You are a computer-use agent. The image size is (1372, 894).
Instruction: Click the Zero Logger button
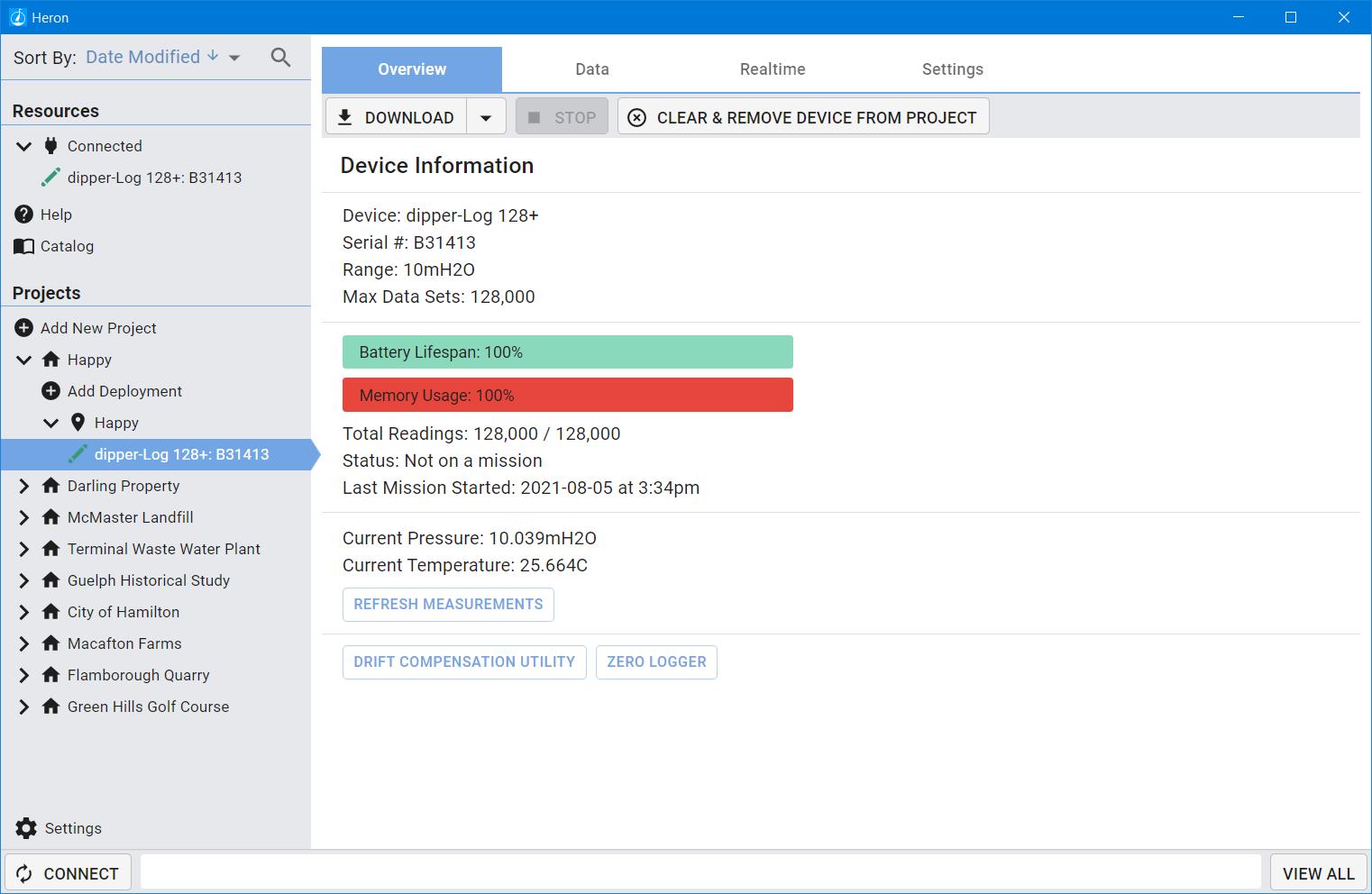656,662
